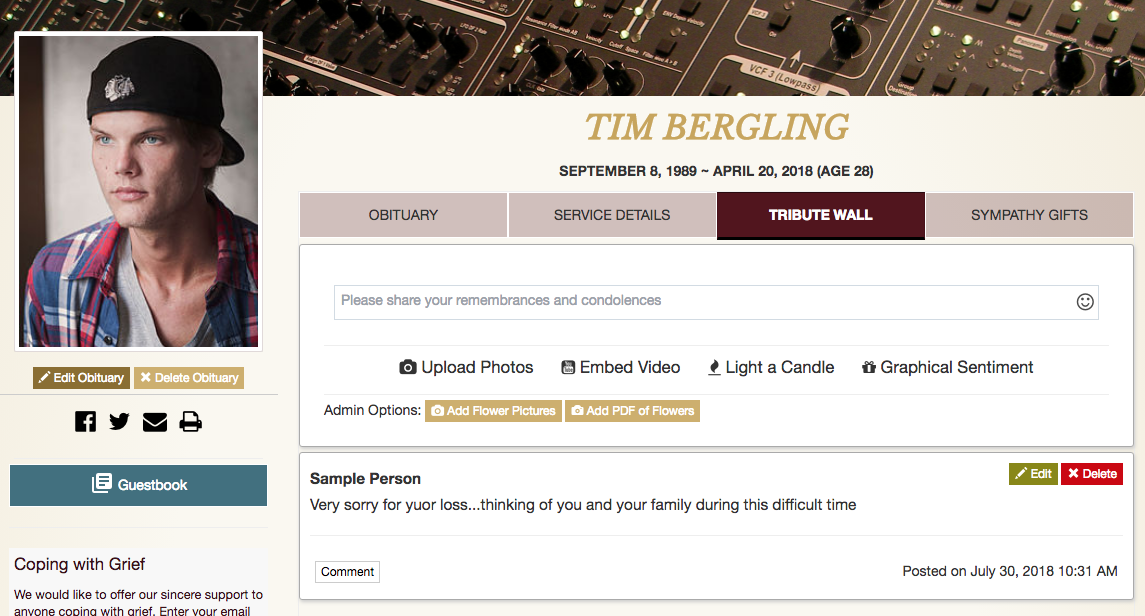Share obituary on Twitter

click(120, 422)
